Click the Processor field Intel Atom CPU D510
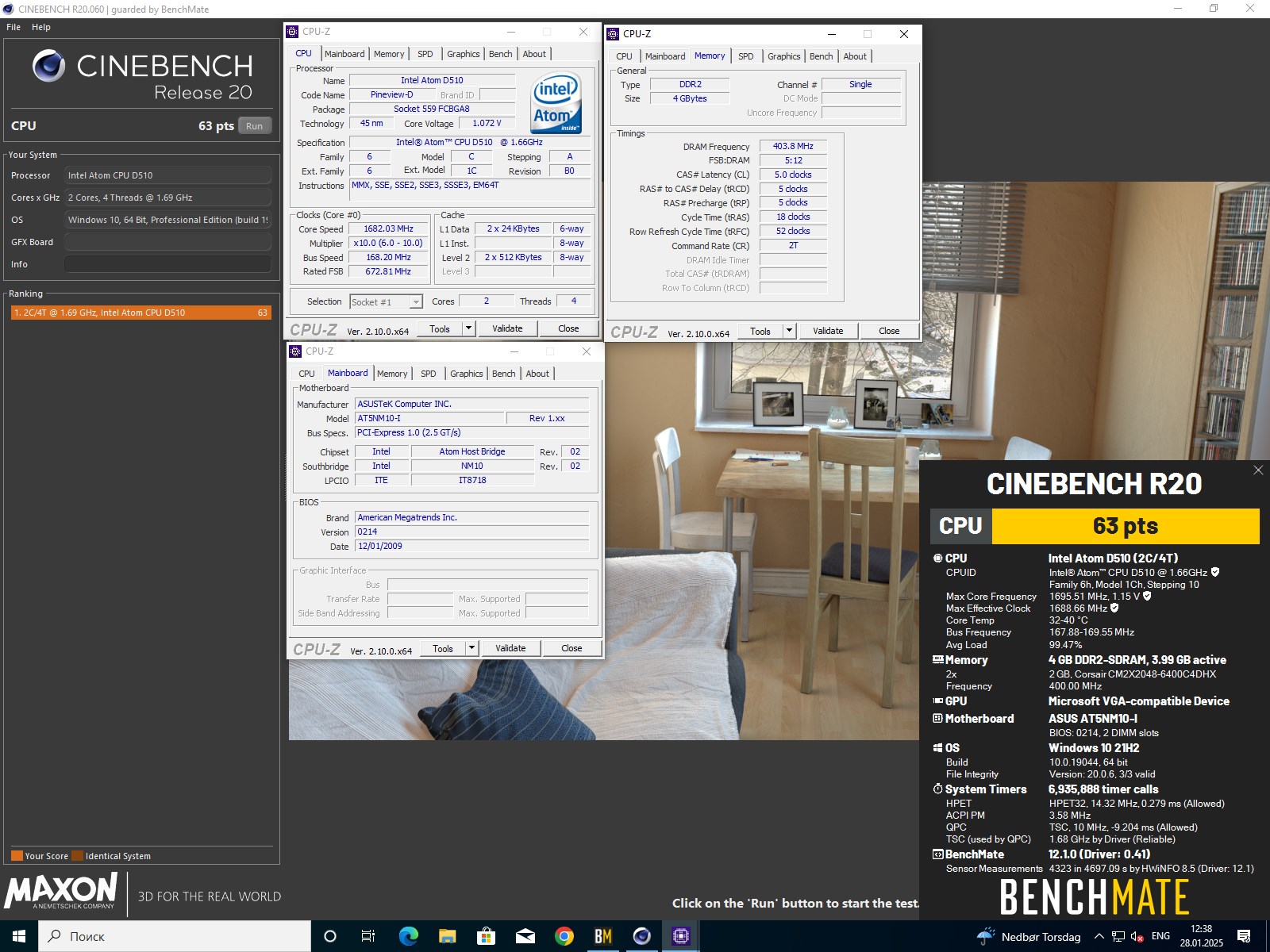Screen dimensions: 1270x952 pos(168,175)
